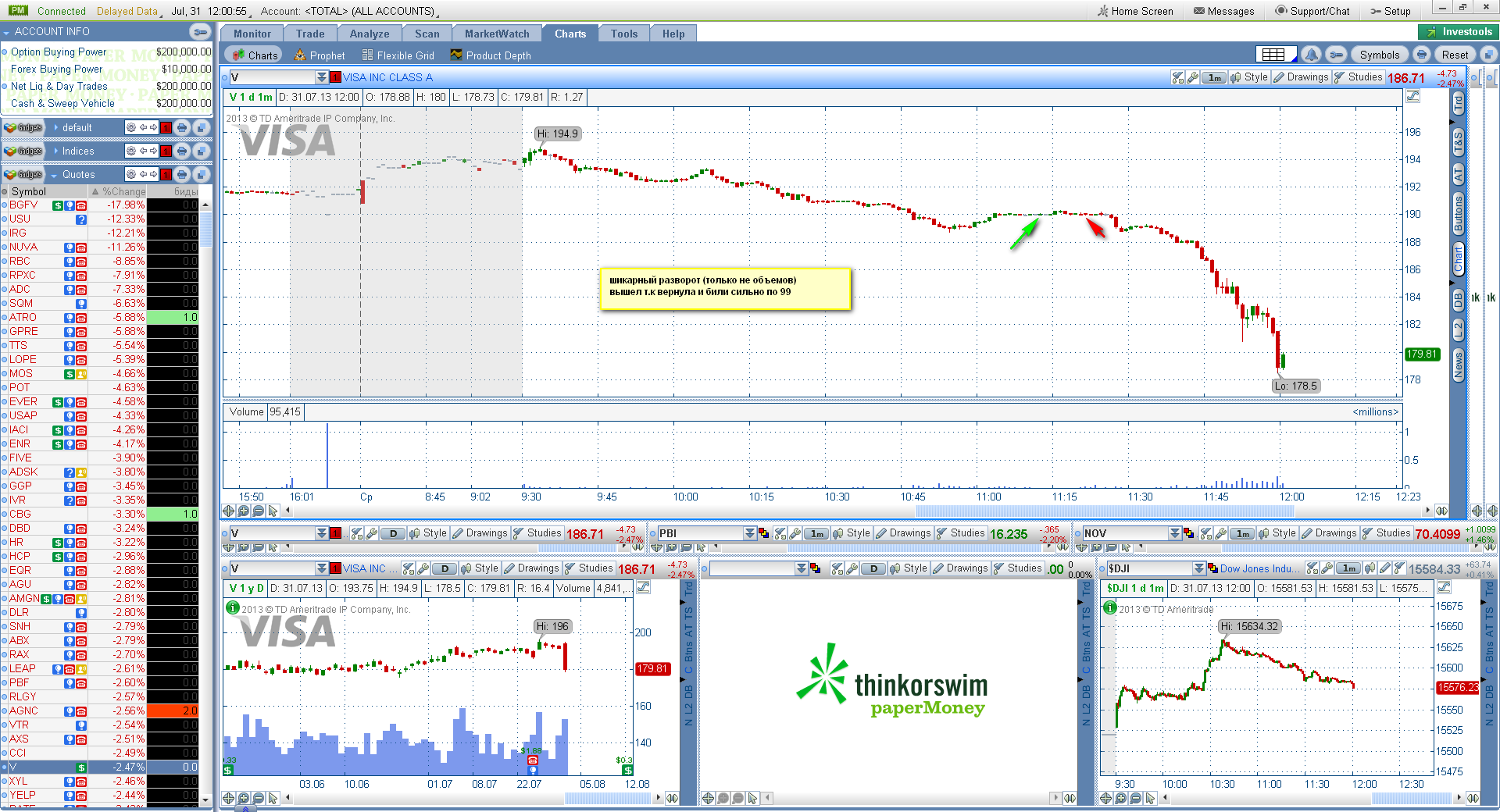Switch to the Trade tab

[310, 34]
